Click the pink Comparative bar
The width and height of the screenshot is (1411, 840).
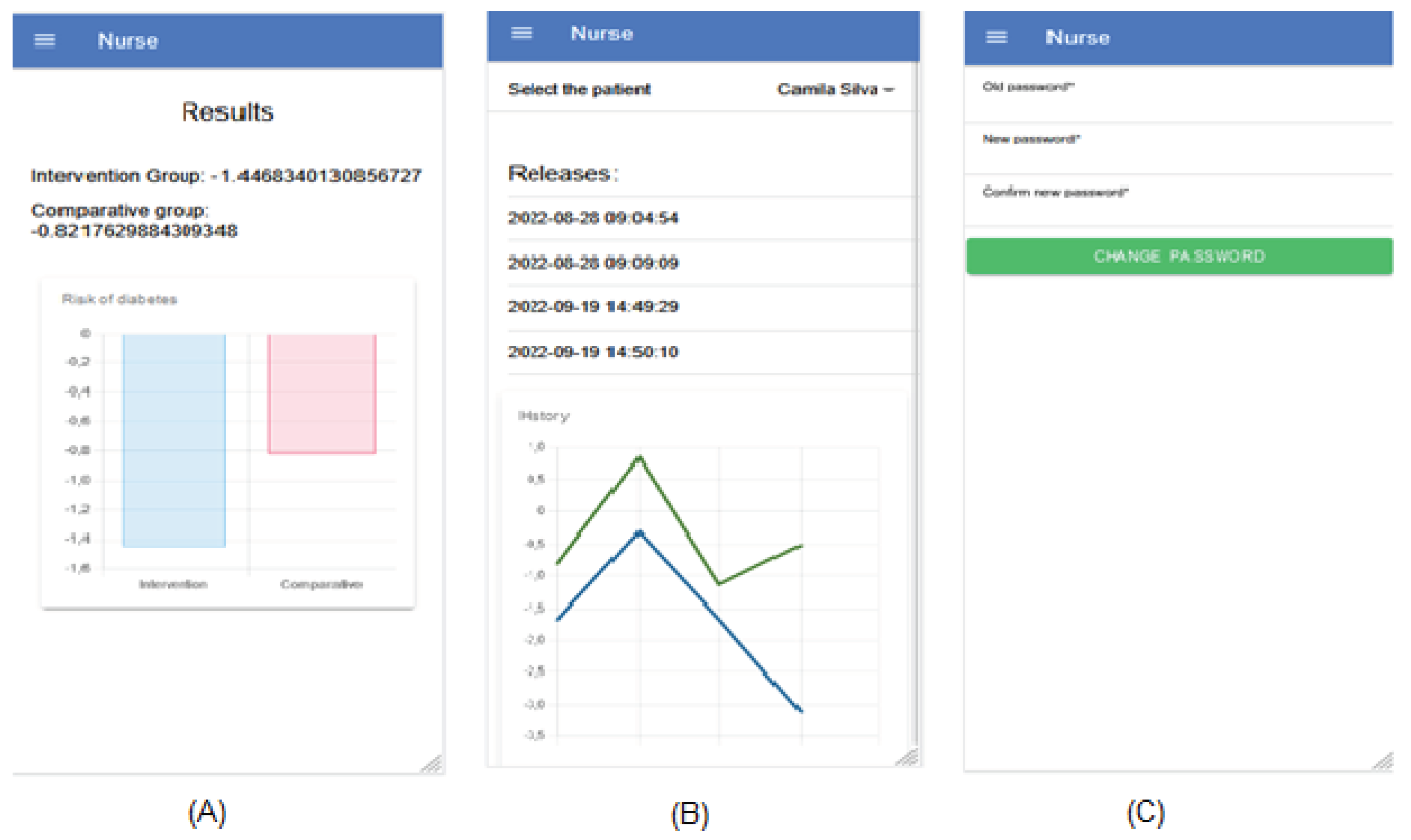321,393
